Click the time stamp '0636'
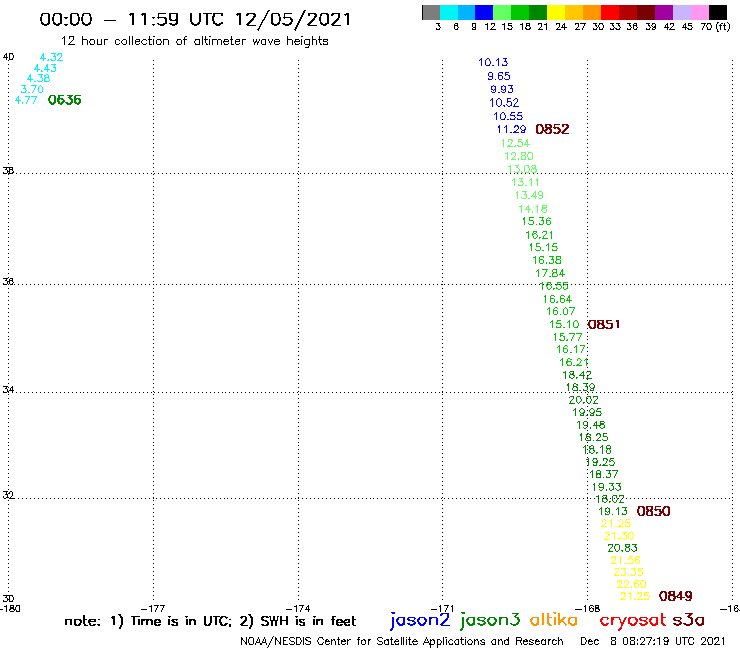Viewport: 740px width, 650px height. (65, 100)
